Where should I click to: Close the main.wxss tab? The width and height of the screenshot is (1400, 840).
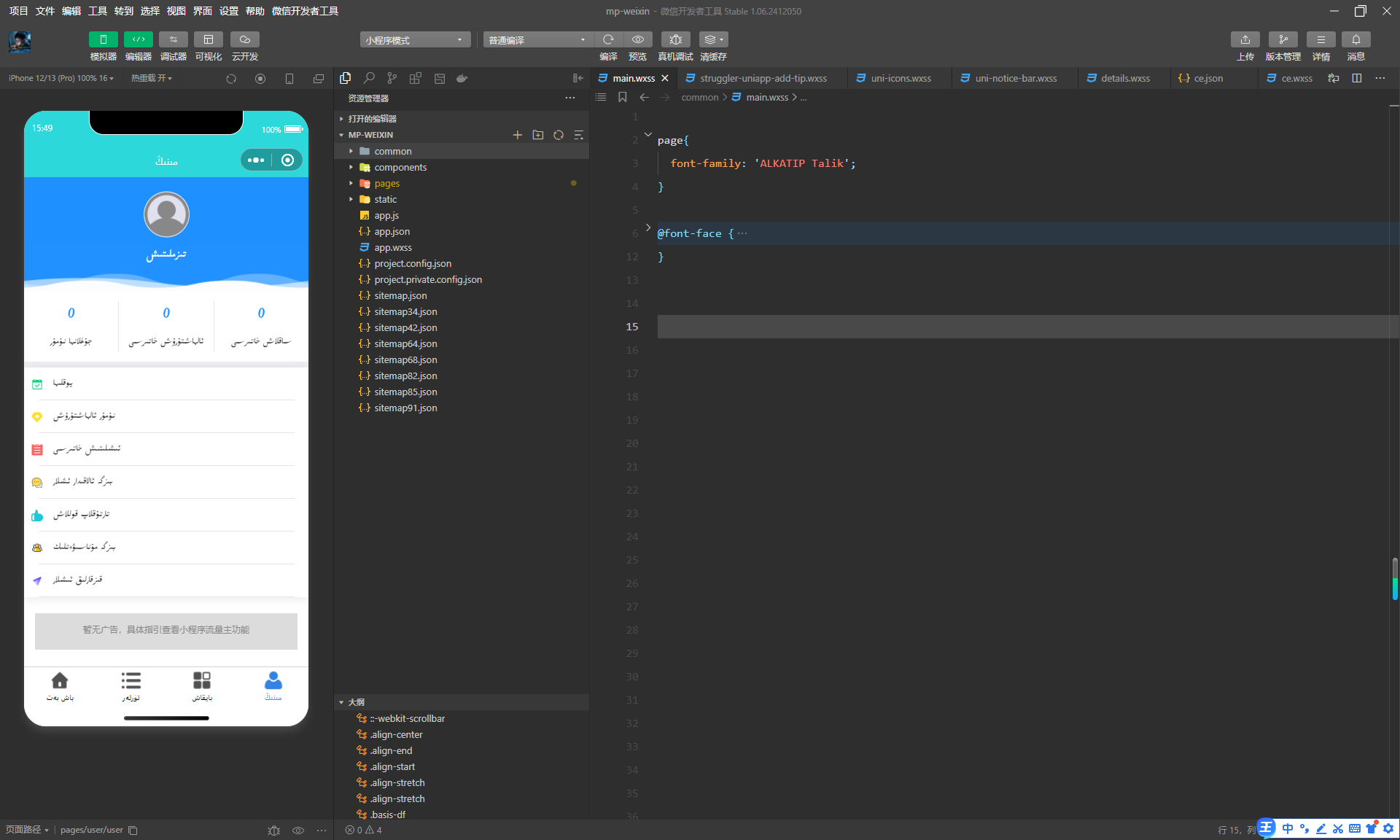(665, 78)
